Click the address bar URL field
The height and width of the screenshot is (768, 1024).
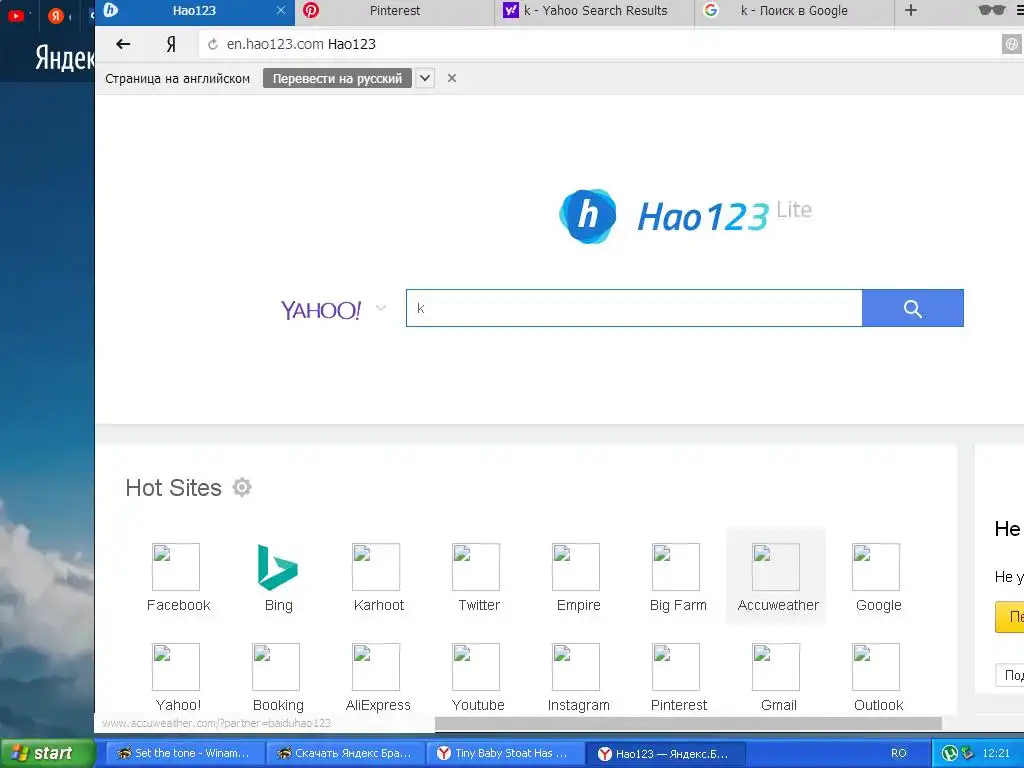pos(600,44)
